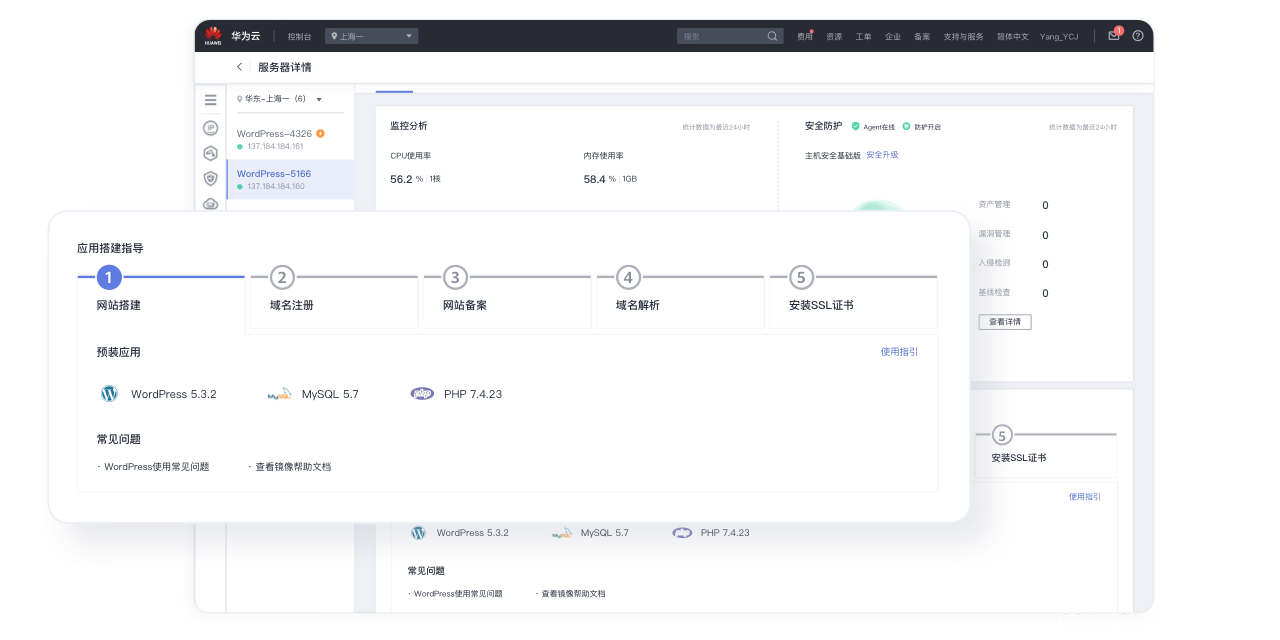Select step 4 域名解析 tab in front card
The width and height of the screenshot is (1280, 640).
click(680, 297)
